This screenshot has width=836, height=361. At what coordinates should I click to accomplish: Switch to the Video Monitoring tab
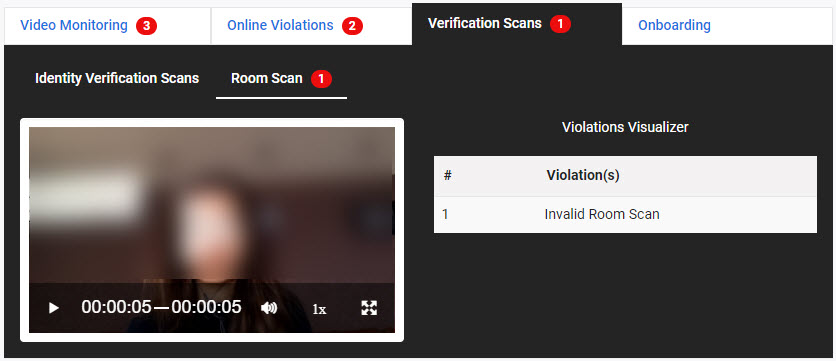(x=108, y=26)
